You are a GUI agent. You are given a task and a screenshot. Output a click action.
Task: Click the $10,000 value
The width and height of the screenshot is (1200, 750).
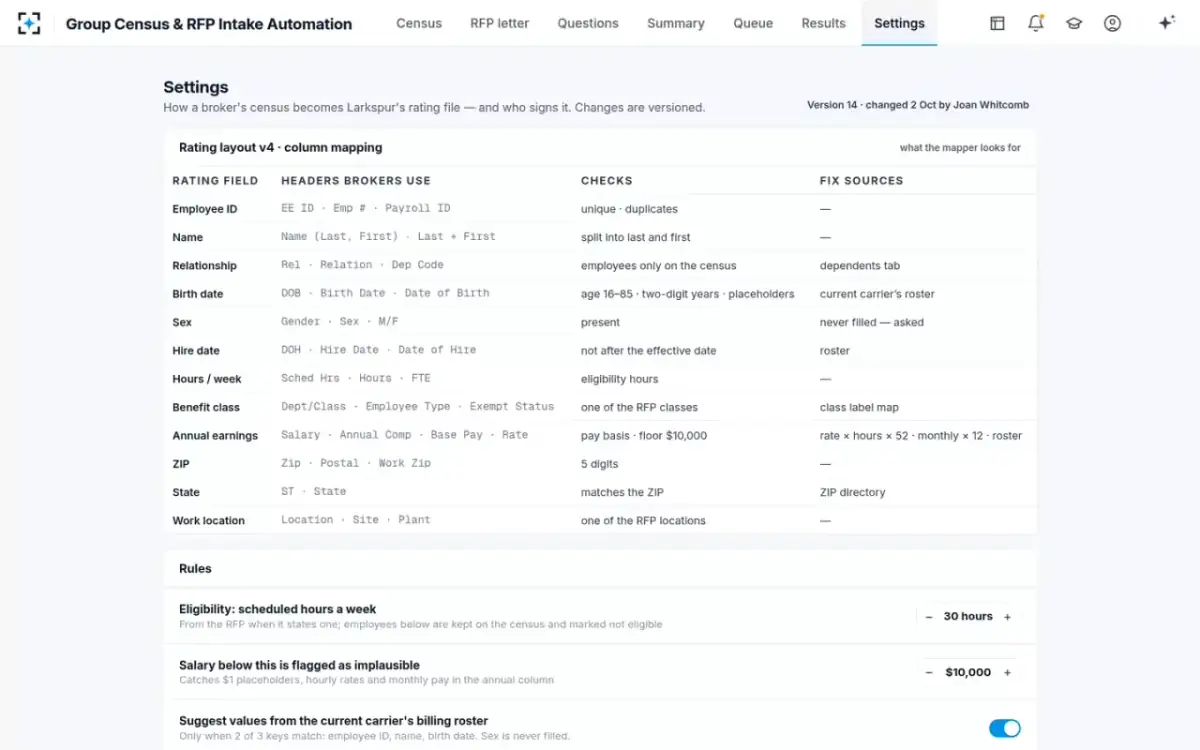[x=968, y=673]
